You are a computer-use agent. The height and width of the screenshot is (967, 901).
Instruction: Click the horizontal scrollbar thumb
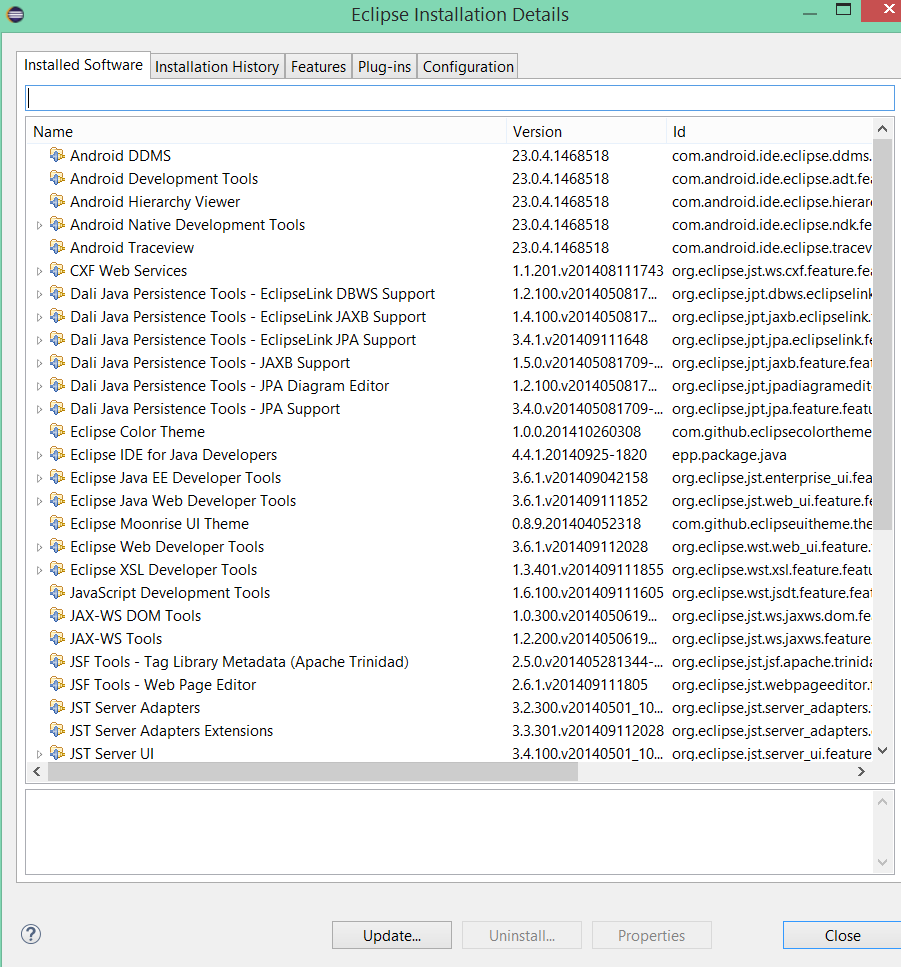[x=313, y=772]
